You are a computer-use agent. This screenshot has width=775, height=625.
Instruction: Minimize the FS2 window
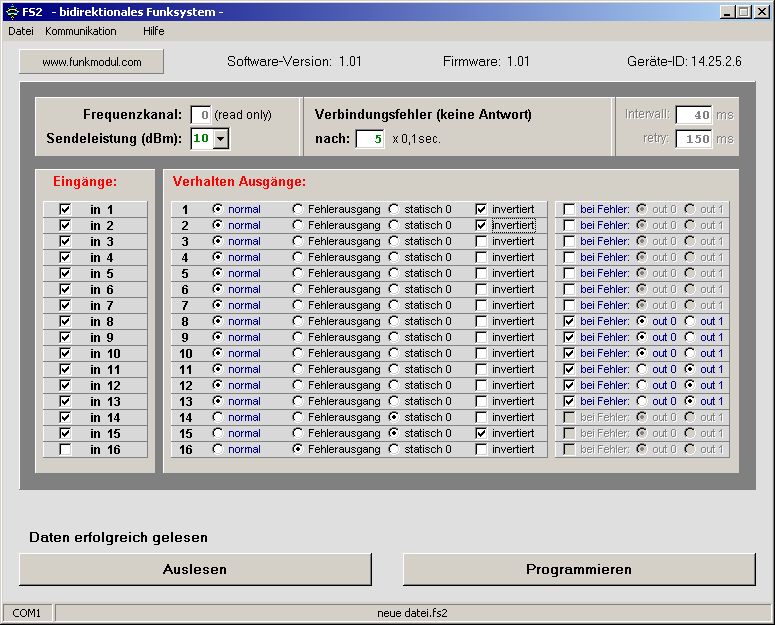[727, 12]
